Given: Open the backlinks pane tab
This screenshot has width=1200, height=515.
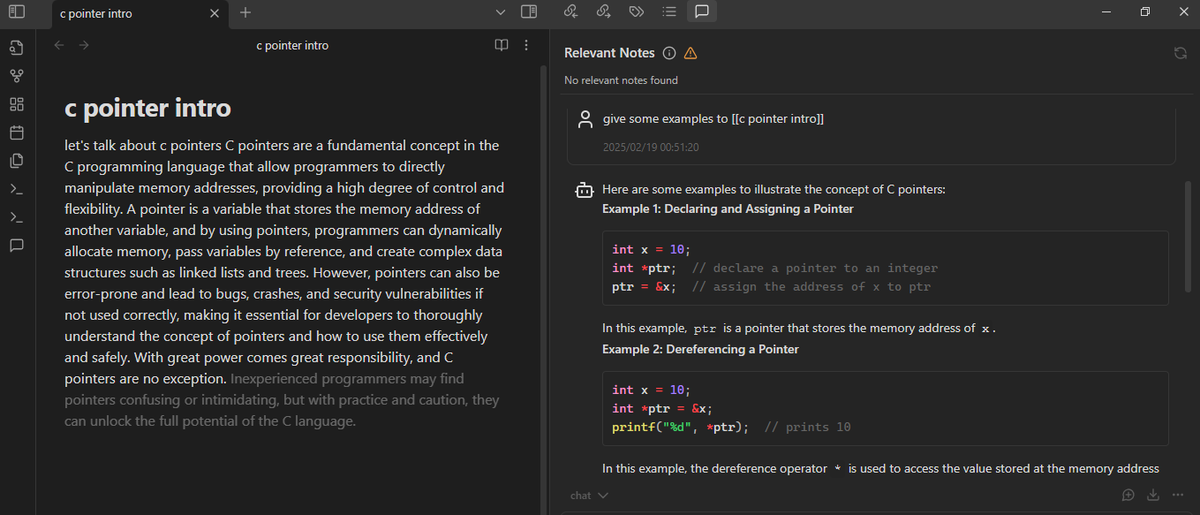Looking at the screenshot, I should coord(571,12).
